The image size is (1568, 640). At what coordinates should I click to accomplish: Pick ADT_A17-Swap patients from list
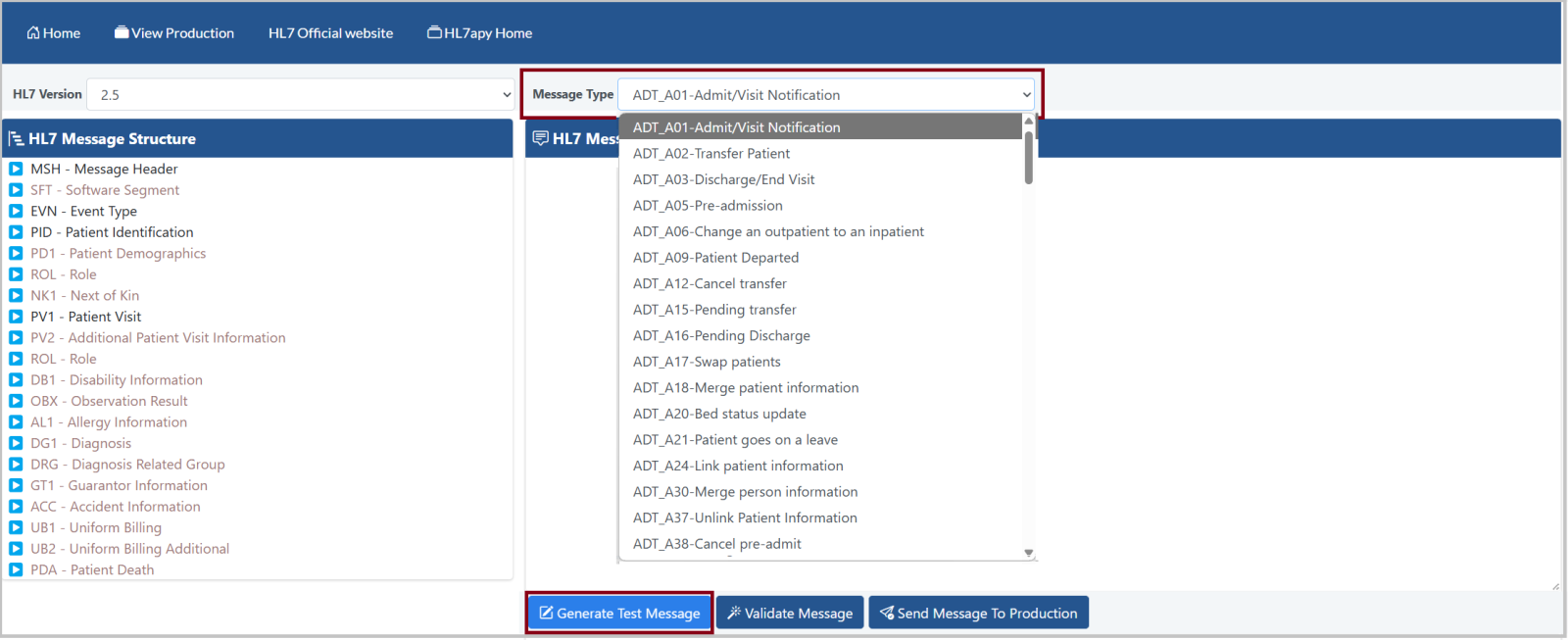707,363
